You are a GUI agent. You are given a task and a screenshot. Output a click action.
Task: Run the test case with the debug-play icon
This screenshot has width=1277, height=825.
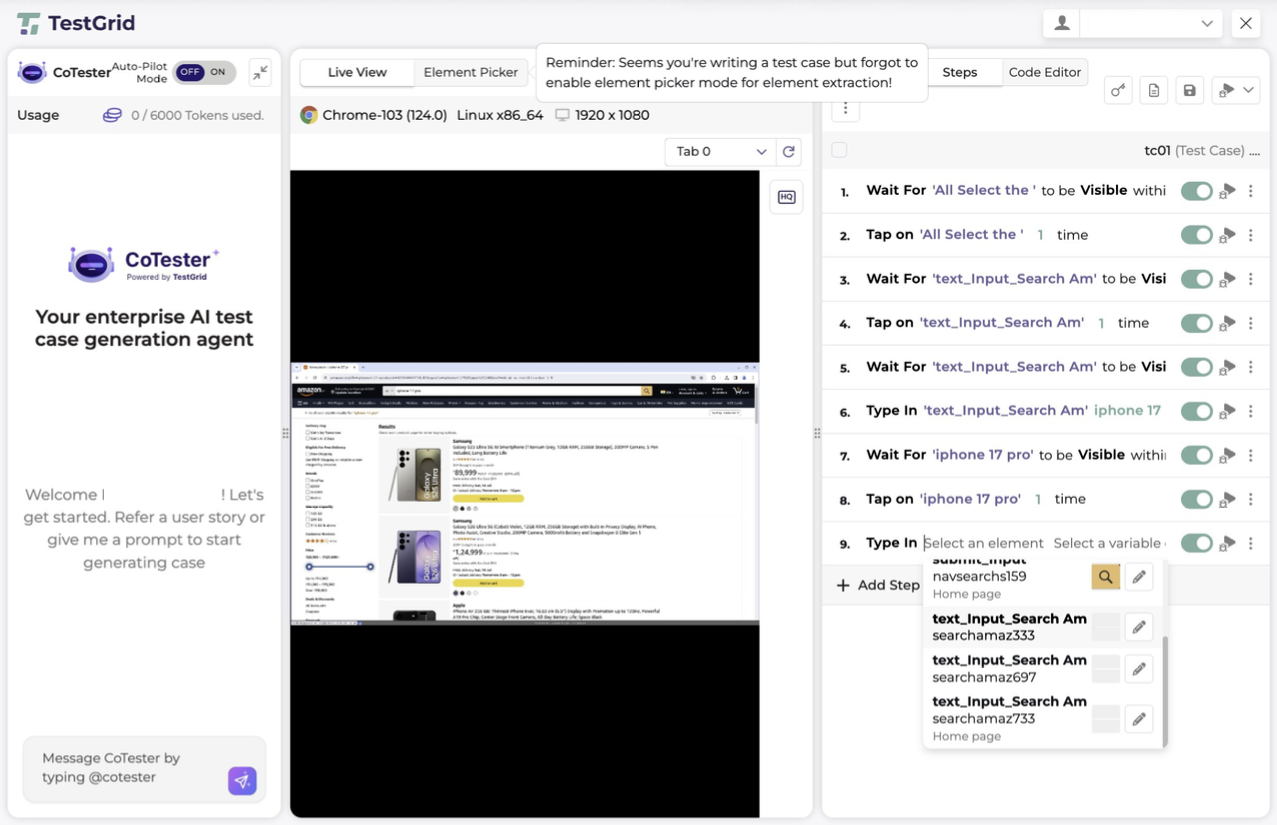[x=1226, y=91]
